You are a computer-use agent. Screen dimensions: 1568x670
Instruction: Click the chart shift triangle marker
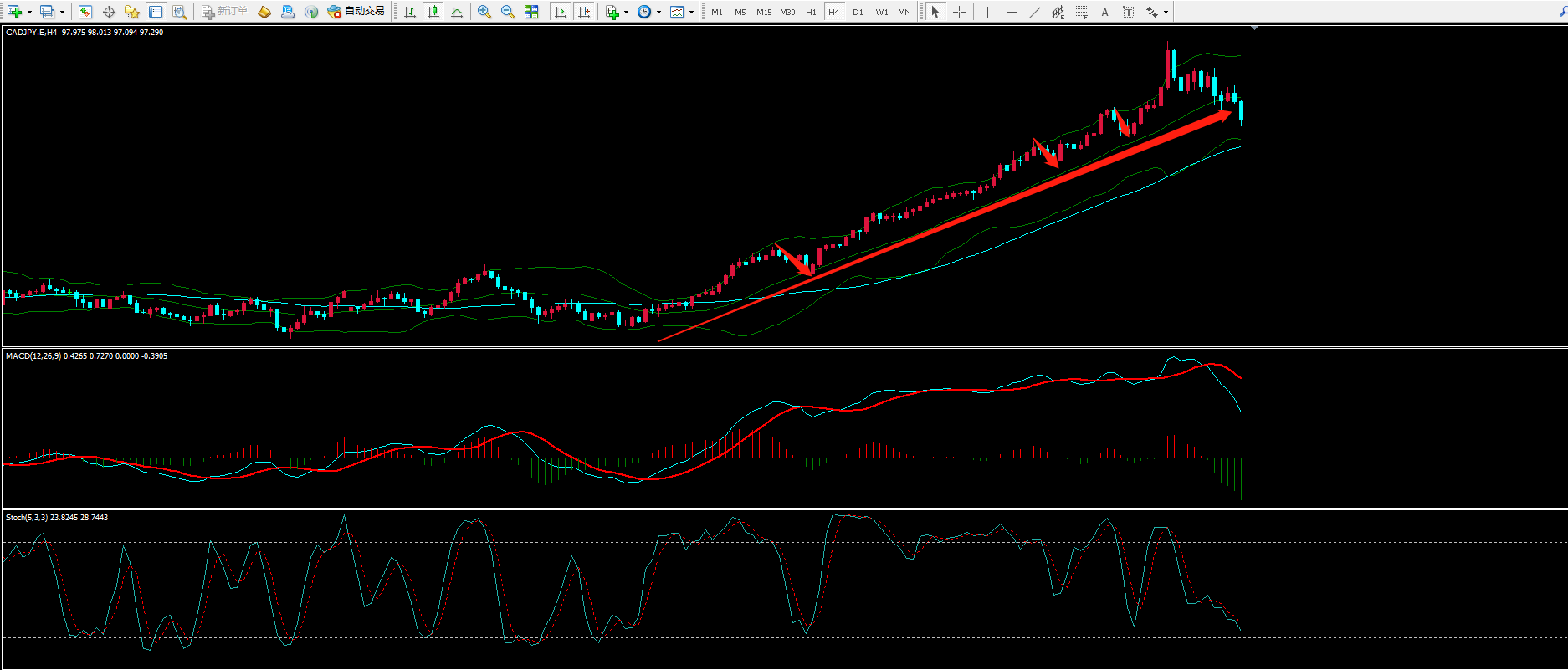click(x=1254, y=28)
